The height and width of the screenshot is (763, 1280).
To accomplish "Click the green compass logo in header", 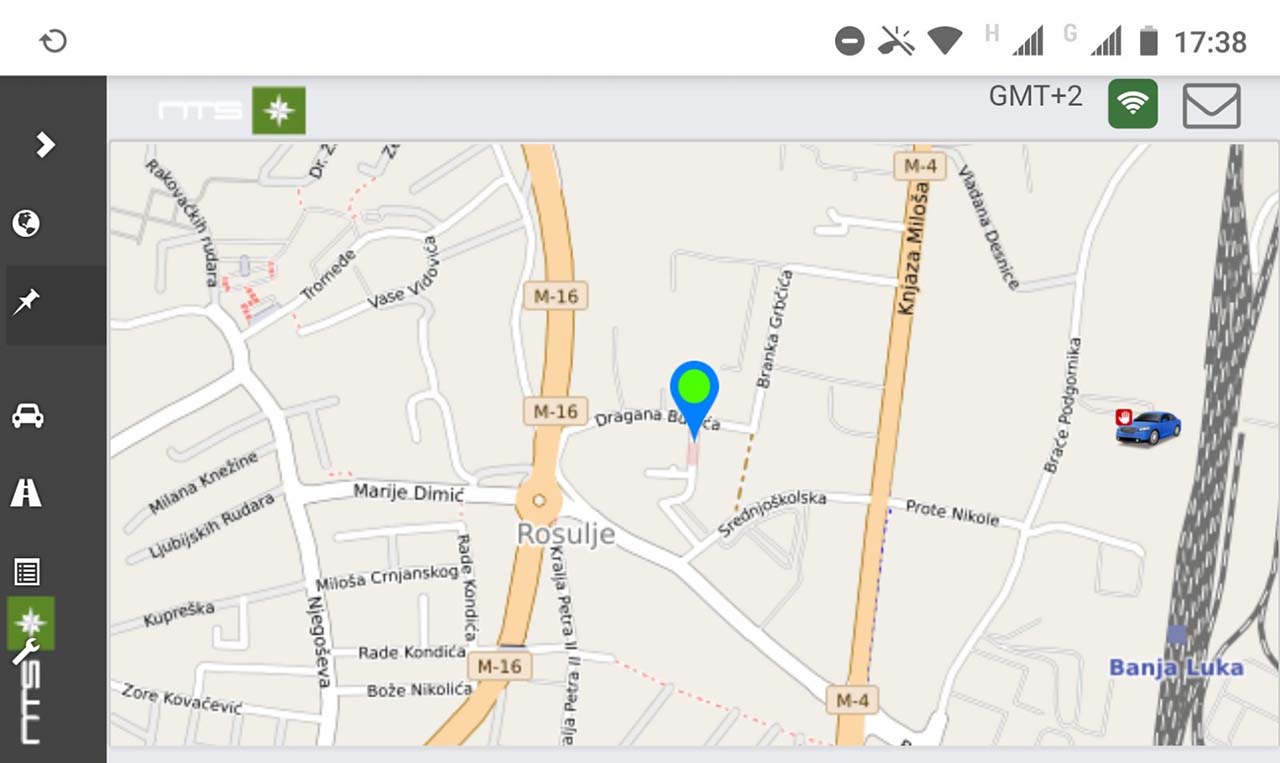I will [x=278, y=110].
